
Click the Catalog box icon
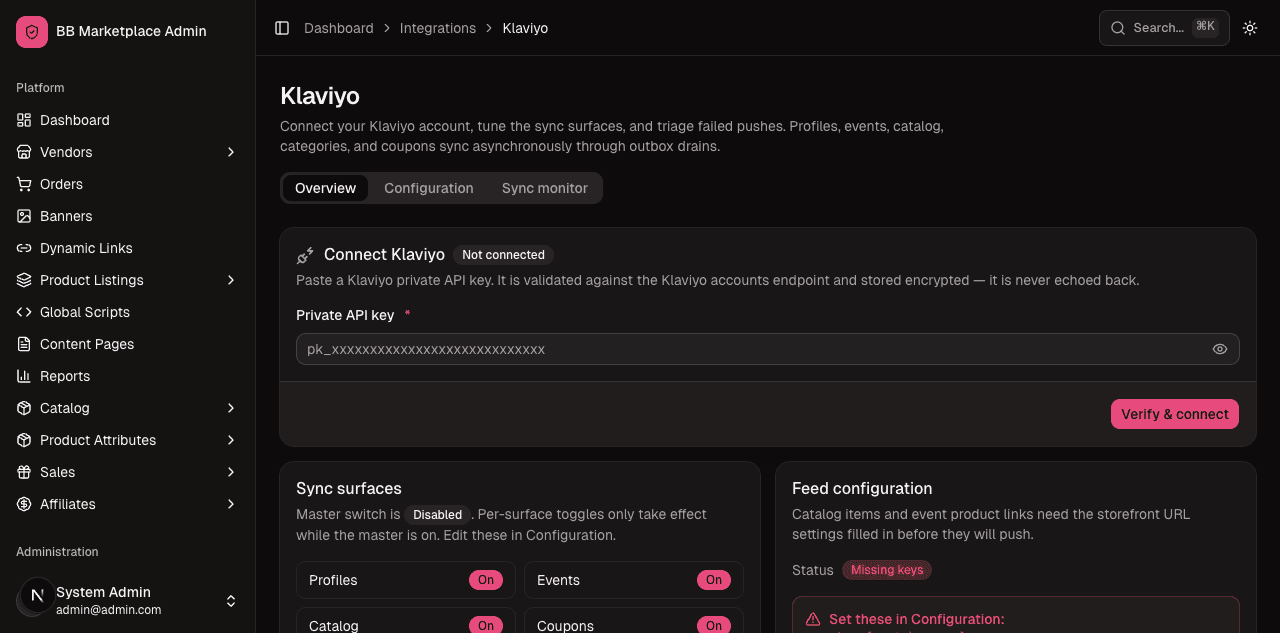[24, 408]
